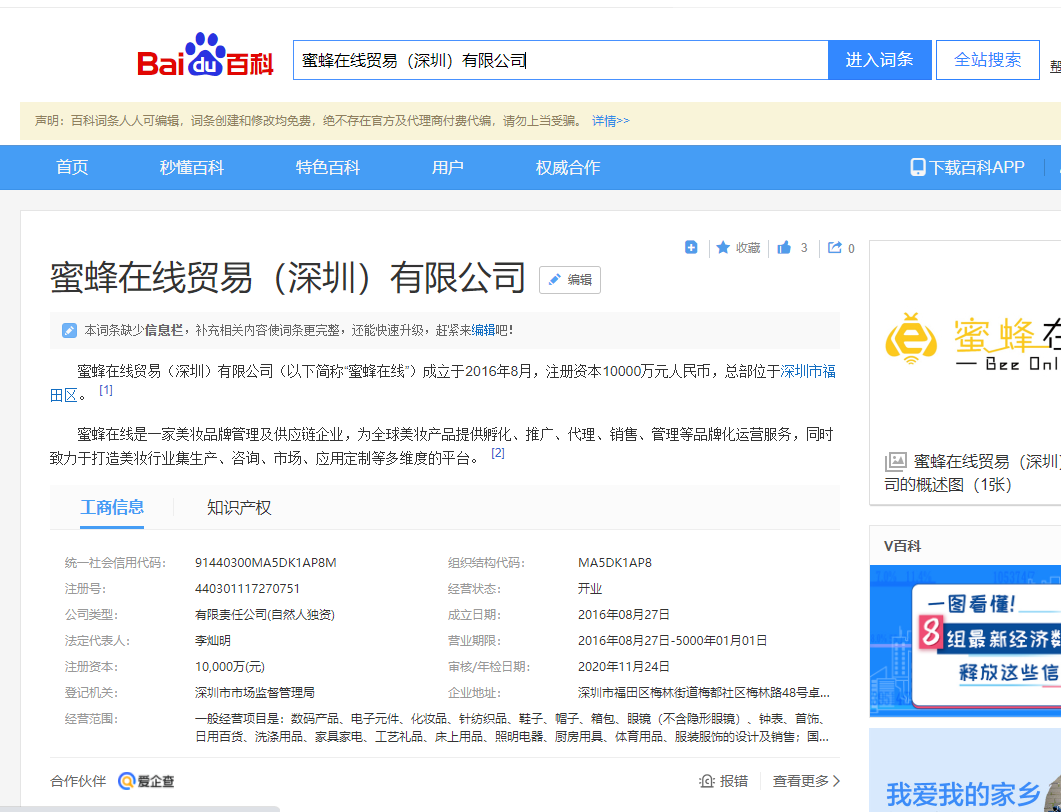Click the 报错 text link
The width and height of the screenshot is (1061, 812).
point(734,781)
